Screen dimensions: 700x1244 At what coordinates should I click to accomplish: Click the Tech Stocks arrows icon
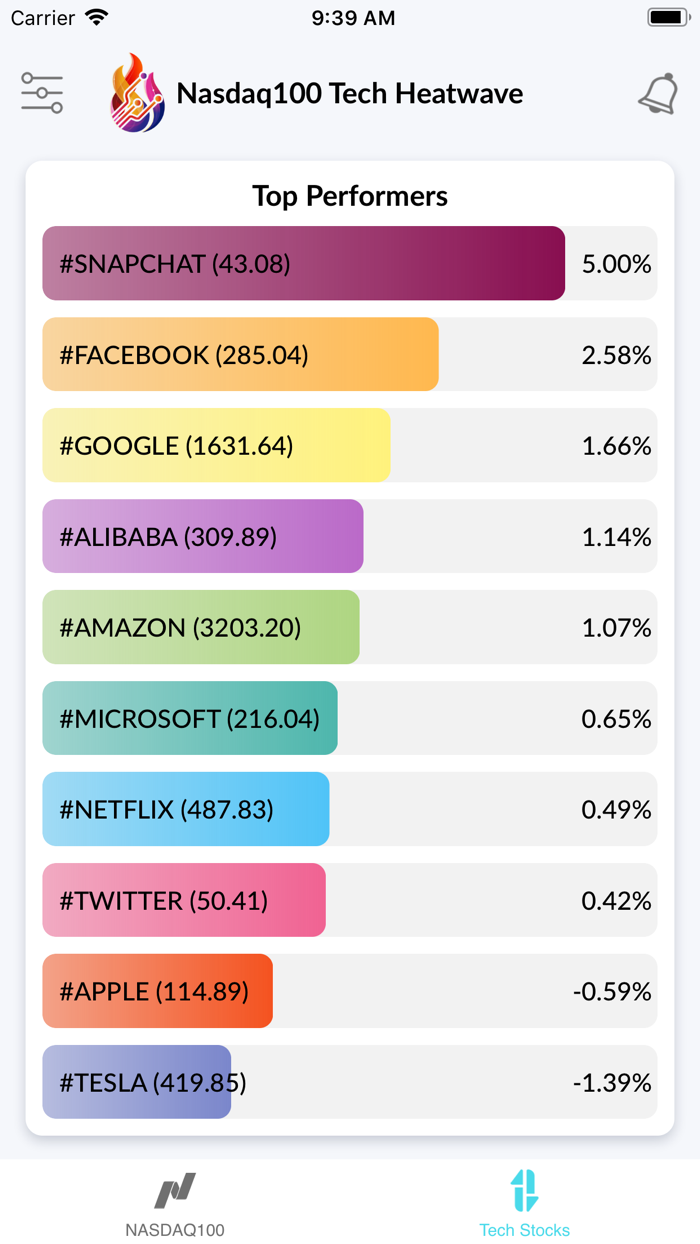click(x=524, y=1194)
